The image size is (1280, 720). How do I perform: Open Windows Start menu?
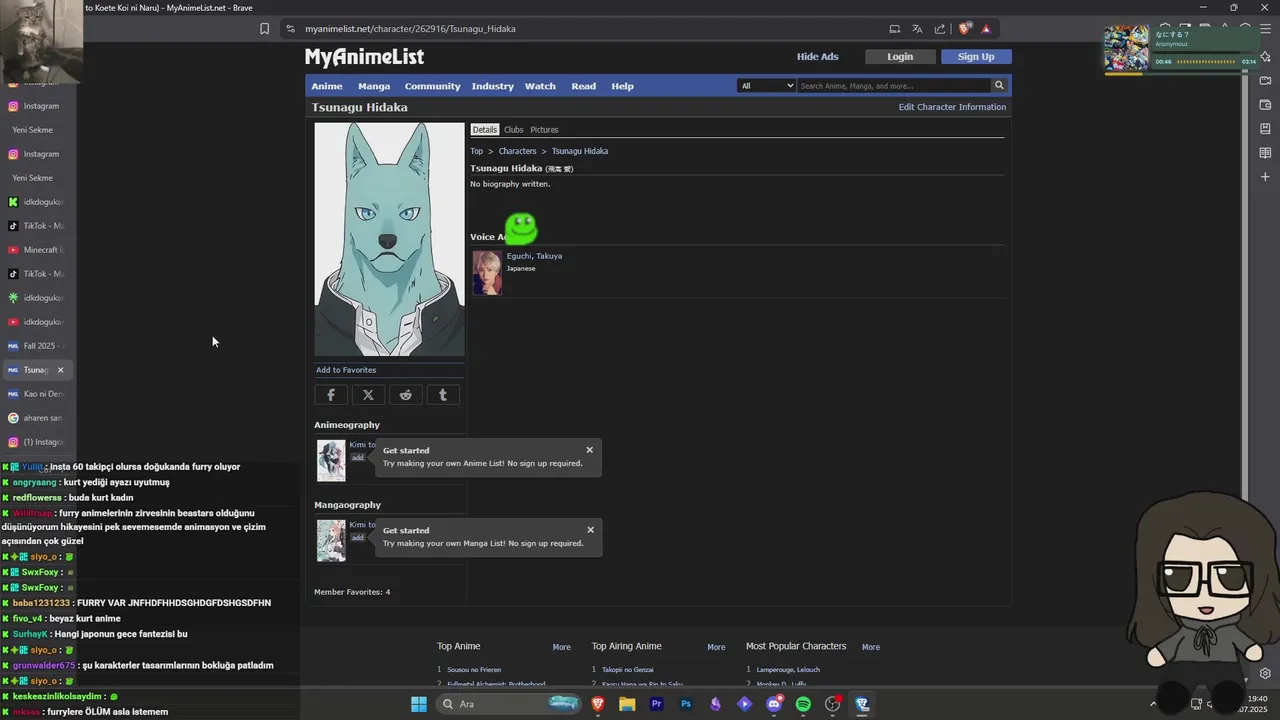coord(419,704)
